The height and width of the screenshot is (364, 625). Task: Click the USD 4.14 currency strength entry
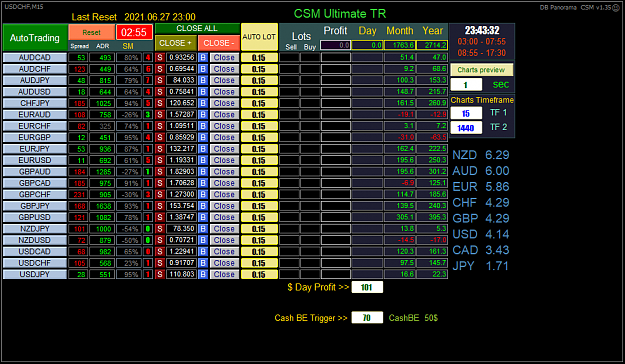click(481, 234)
